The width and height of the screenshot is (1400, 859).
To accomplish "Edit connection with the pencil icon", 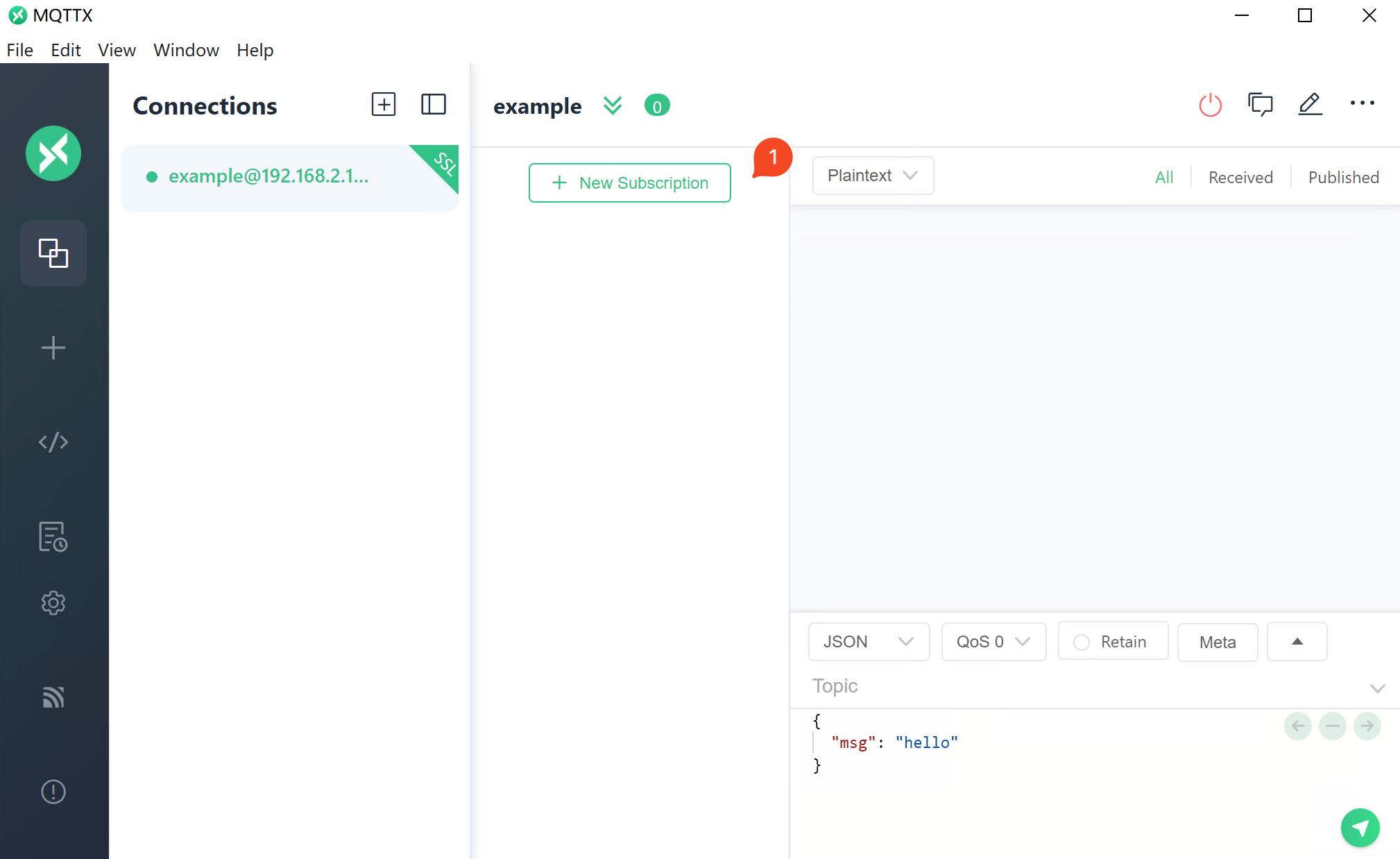I will click(1311, 105).
